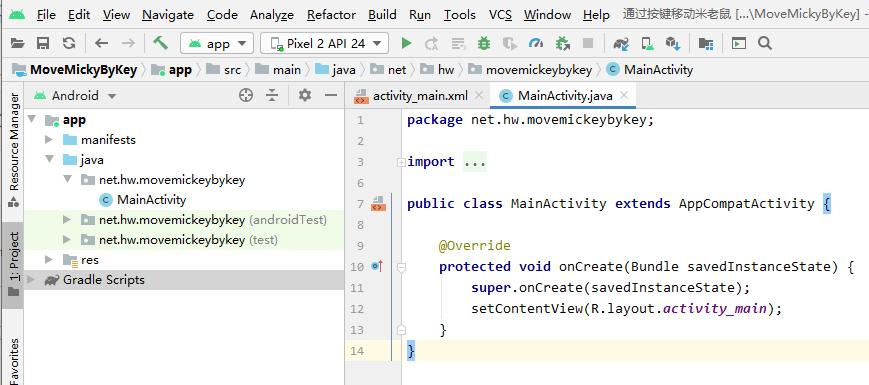Click Attach Debugger to Android Process icon
Viewport: 869px width, 385px height.
563,43
